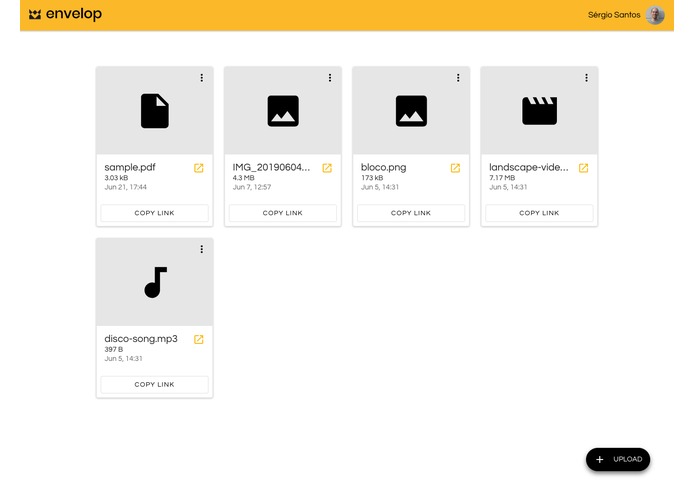Click the landscape-vide... file name
The height and width of the screenshot is (494, 695).
529,167
